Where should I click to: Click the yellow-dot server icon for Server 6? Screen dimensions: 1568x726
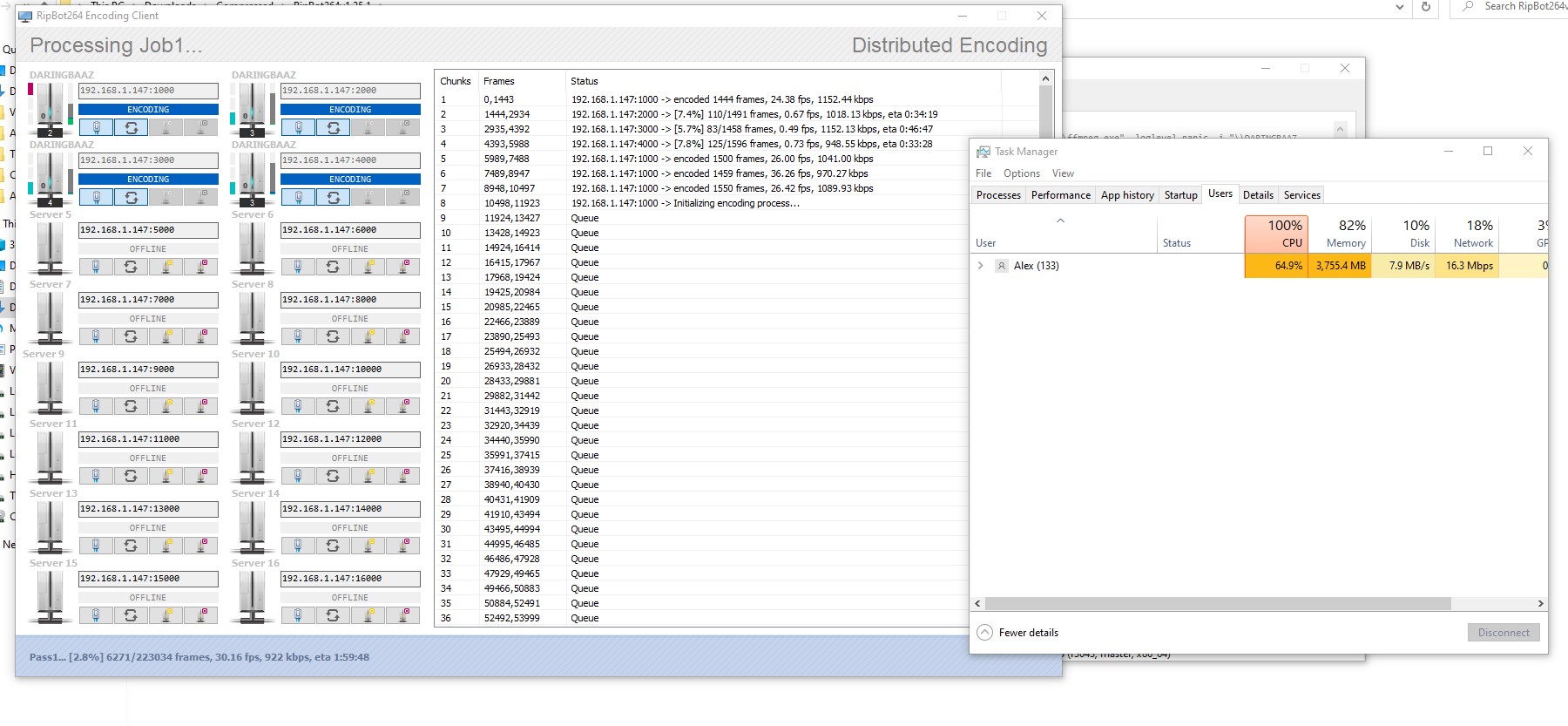tap(368, 267)
